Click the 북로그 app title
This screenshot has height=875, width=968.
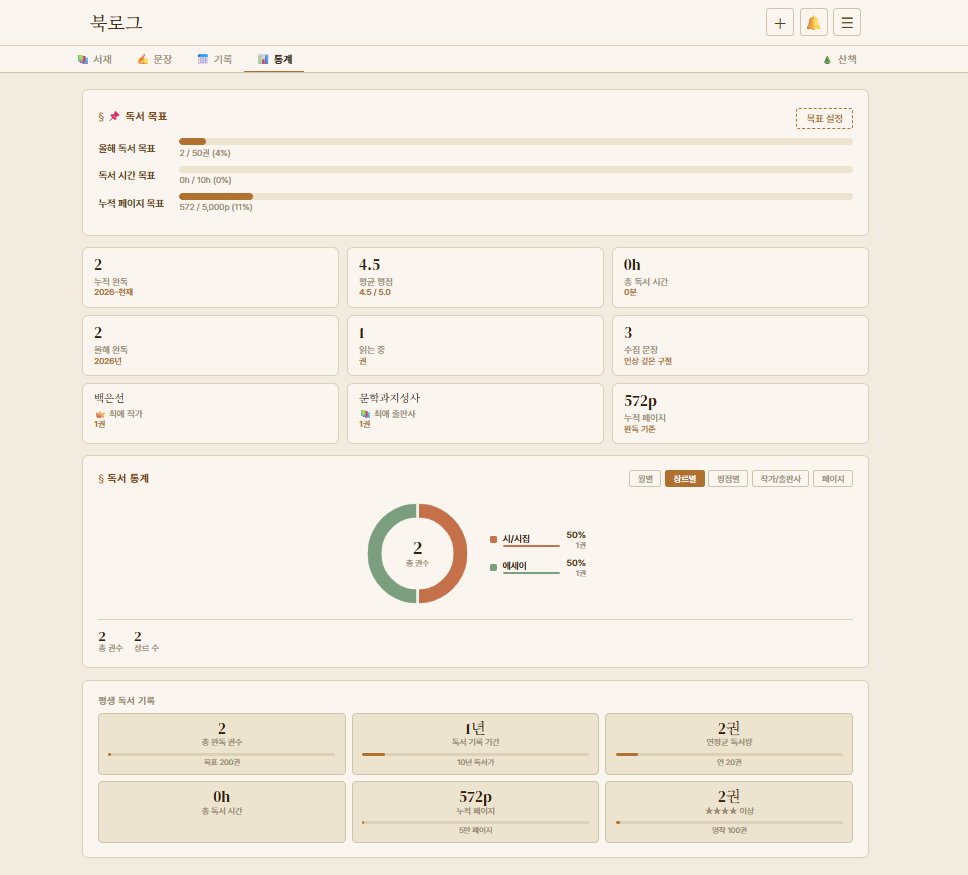[113, 22]
